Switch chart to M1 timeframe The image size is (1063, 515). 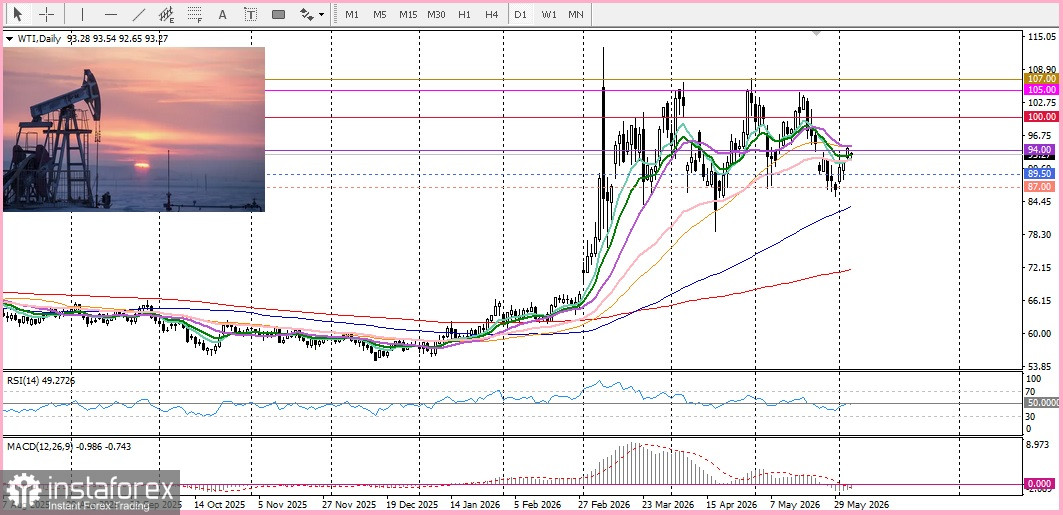coord(352,14)
